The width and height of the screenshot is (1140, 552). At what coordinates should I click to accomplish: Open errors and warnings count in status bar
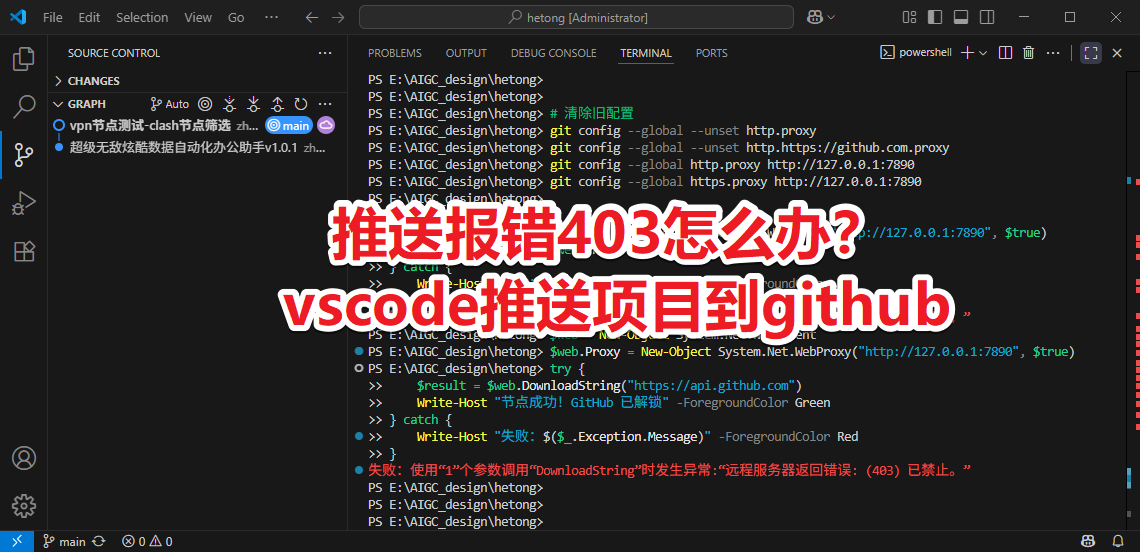147,541
